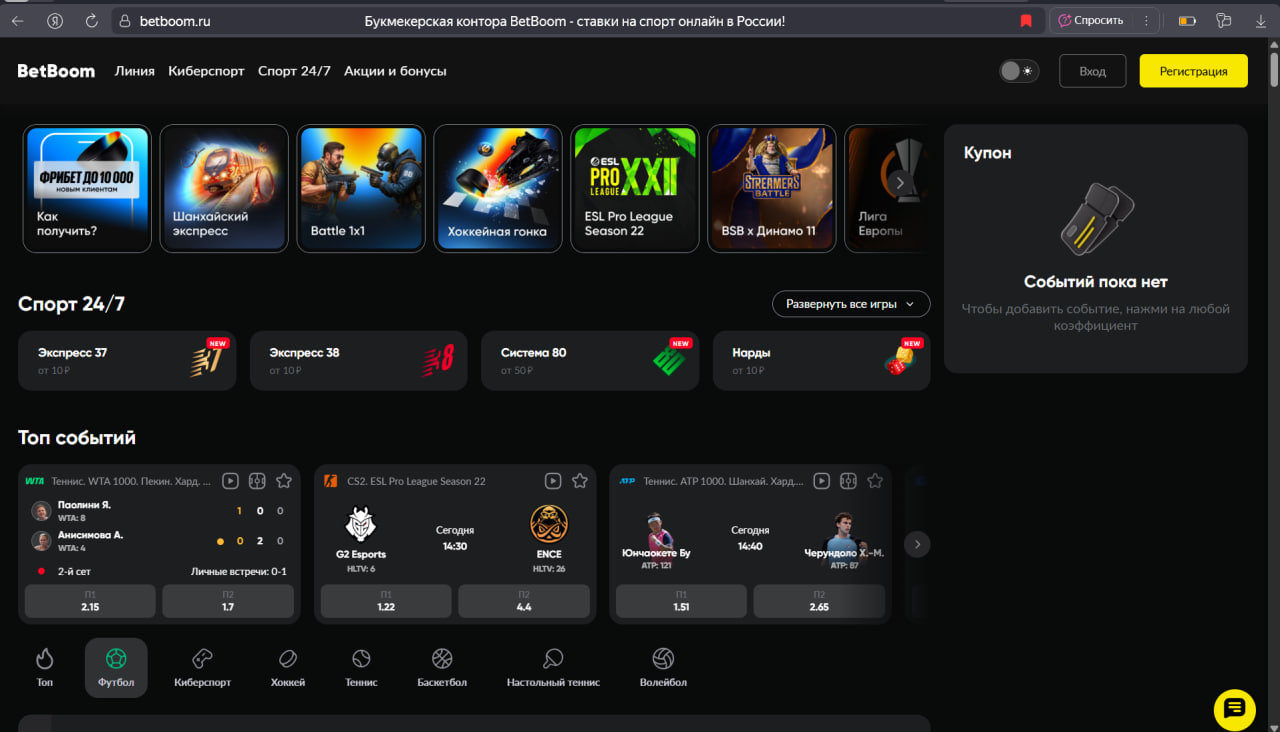Select the Киберспорт gamepad tab
This screenshot has height=732, width=1280.
coord(202,667)
